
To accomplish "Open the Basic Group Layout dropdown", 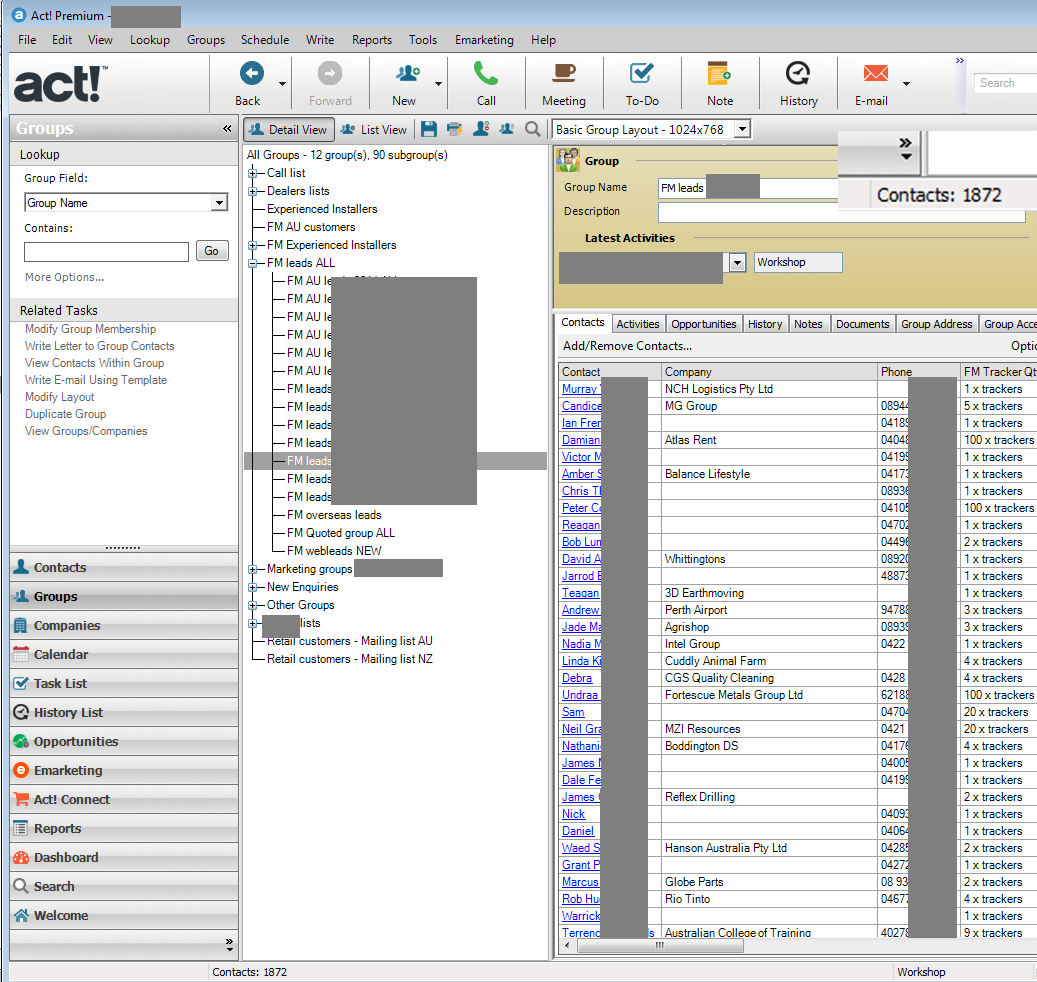I will (741, 129).
